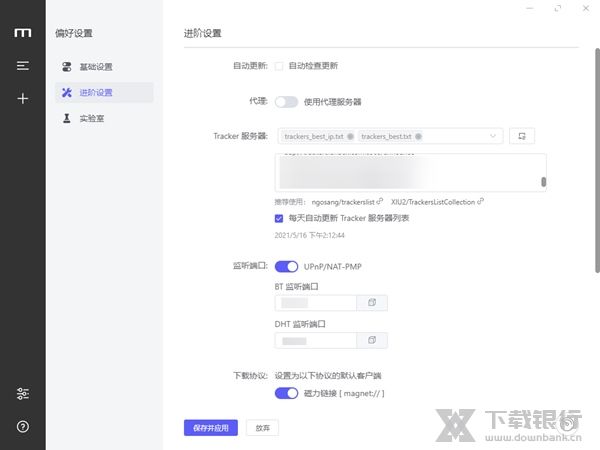Minimize the Motrix window
The width and height of the screenshot is (600, 450).
coord(530,8)
